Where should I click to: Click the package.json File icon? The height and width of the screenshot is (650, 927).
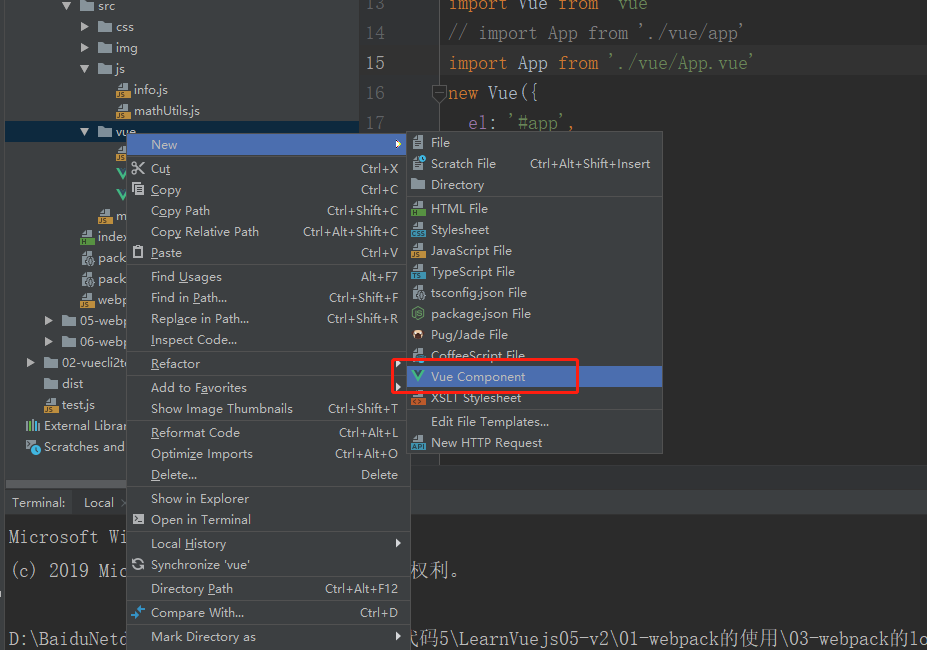point(418,313)
